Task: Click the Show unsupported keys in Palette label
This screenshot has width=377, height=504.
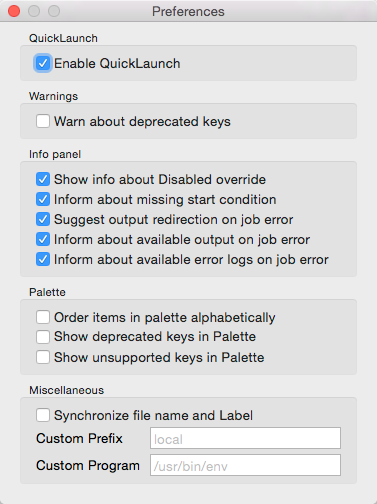Action: [159, 358]
